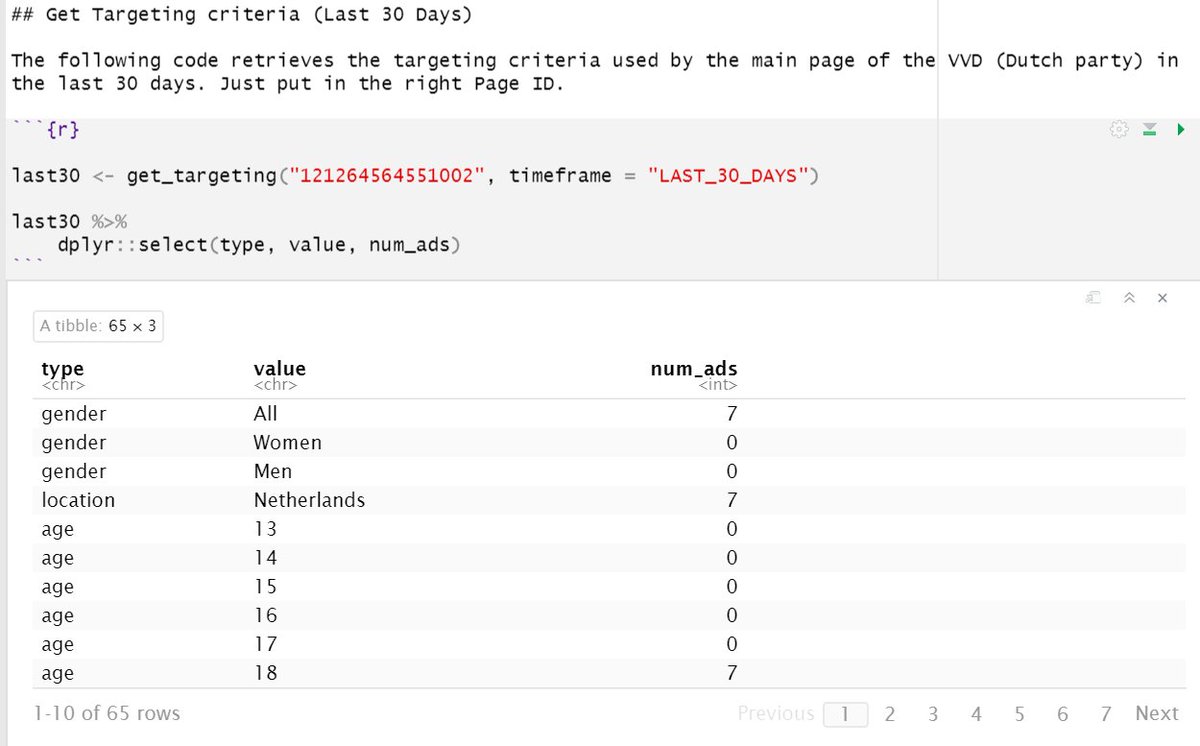Screen dimensions: 1200x746
Task: Select the 'Men' value cell
Action: [x=272, y=471]
